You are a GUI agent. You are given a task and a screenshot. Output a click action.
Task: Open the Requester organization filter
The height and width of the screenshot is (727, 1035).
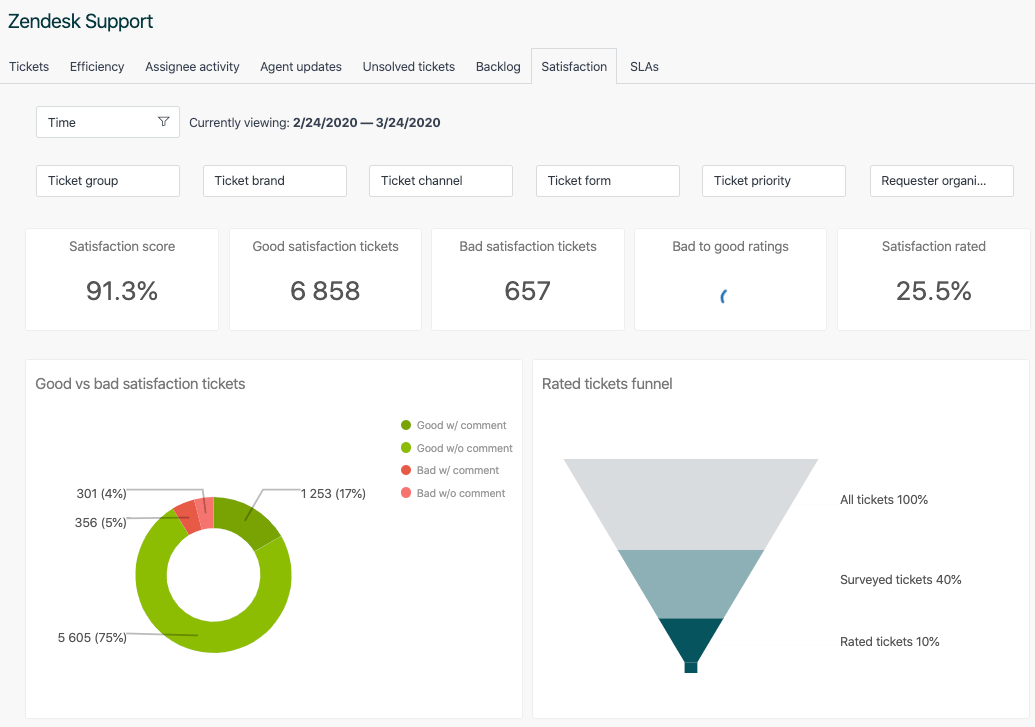click(940, 181)
